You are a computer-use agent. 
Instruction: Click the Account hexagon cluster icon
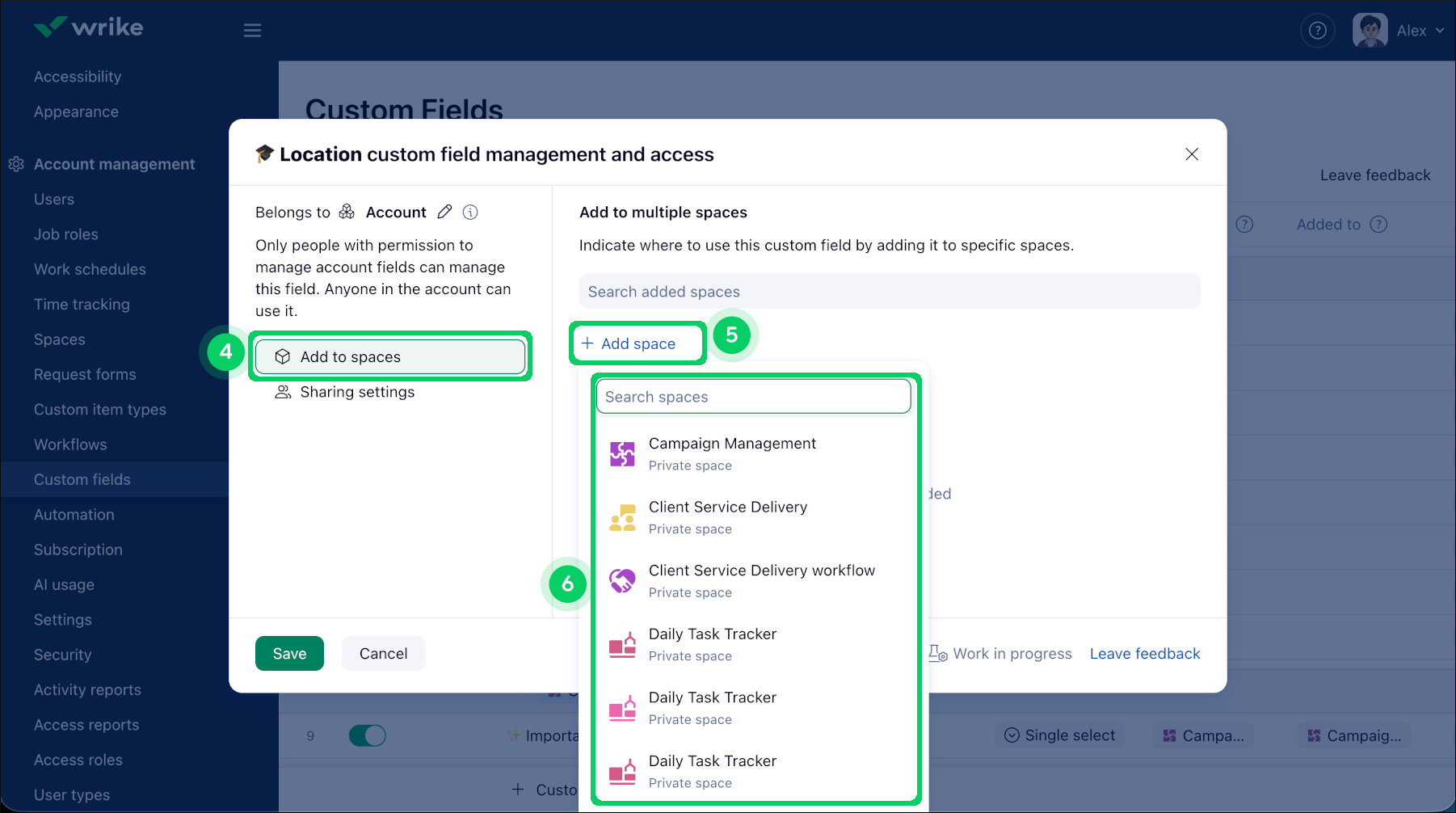[x=347, y=212]
